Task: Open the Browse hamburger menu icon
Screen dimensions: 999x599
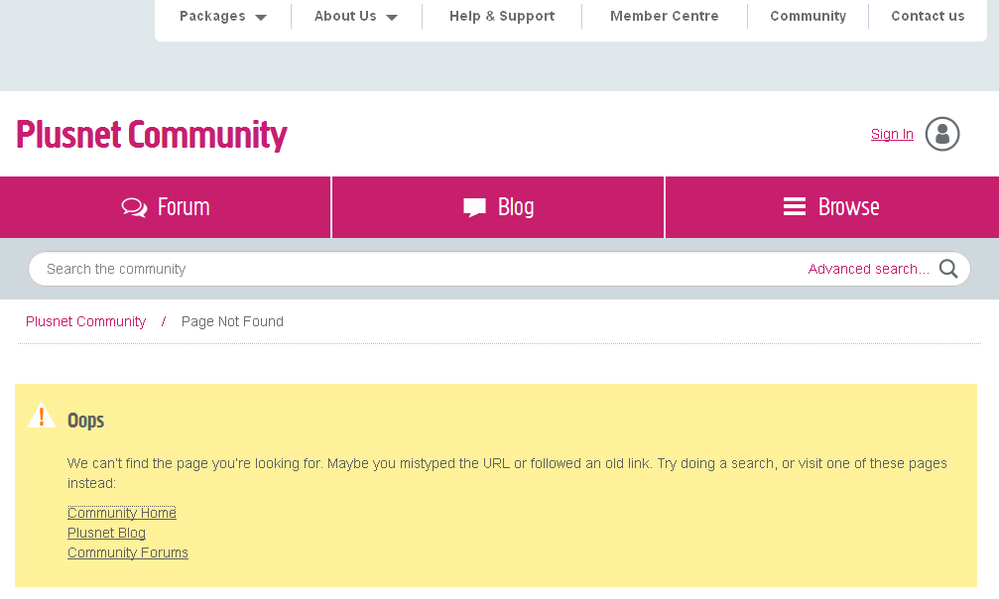Action: point(793,207)
